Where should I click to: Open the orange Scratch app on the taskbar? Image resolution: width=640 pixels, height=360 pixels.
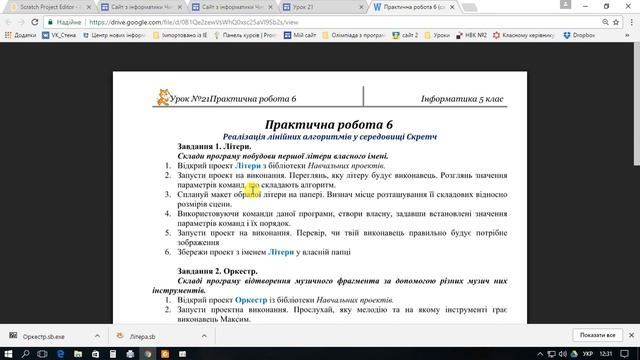(x=165, y=354)
